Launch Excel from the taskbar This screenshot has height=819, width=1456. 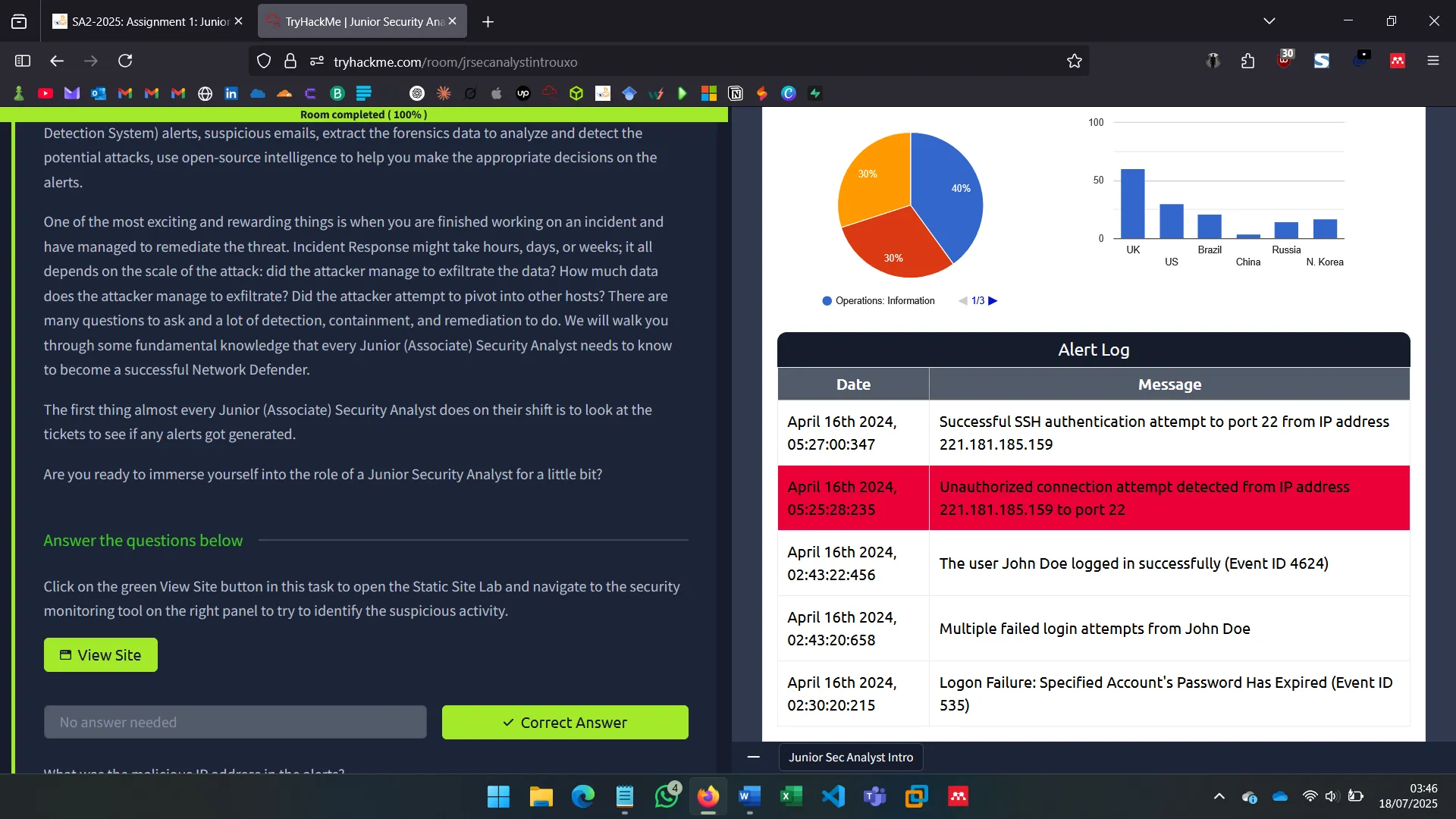tap(791, 796)
